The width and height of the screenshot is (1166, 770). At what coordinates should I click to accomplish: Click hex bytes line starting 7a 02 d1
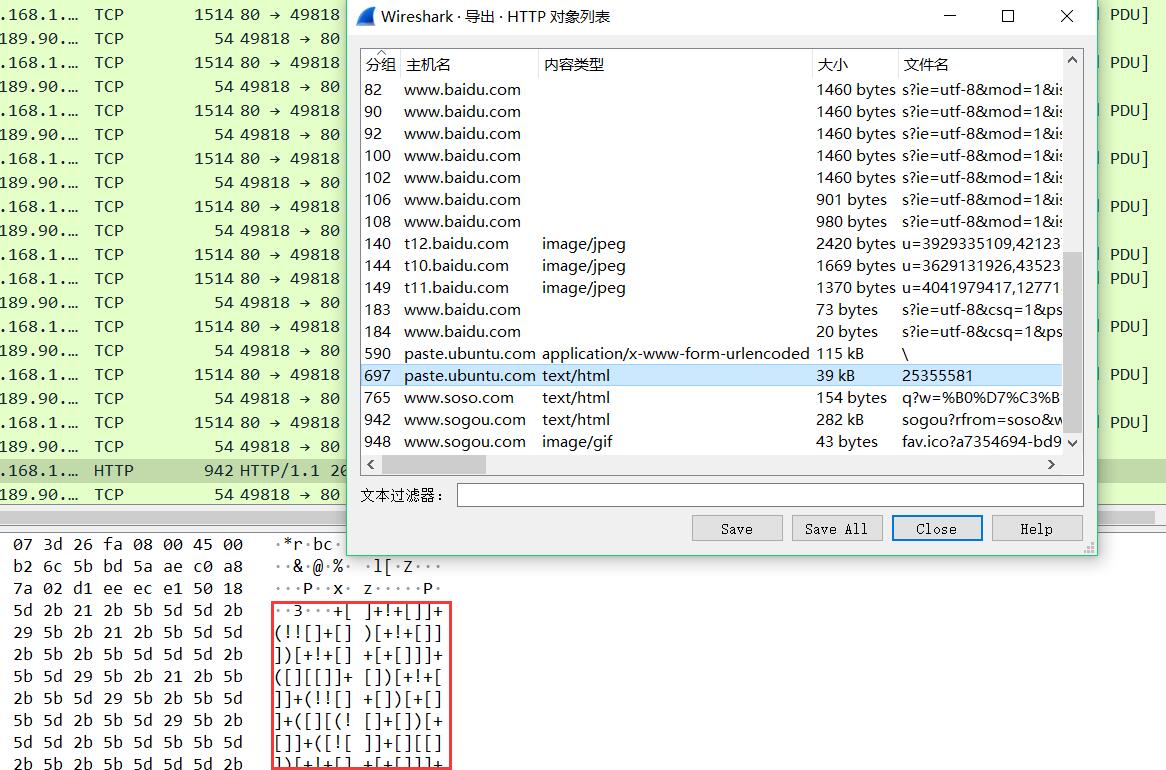[128, 588]
